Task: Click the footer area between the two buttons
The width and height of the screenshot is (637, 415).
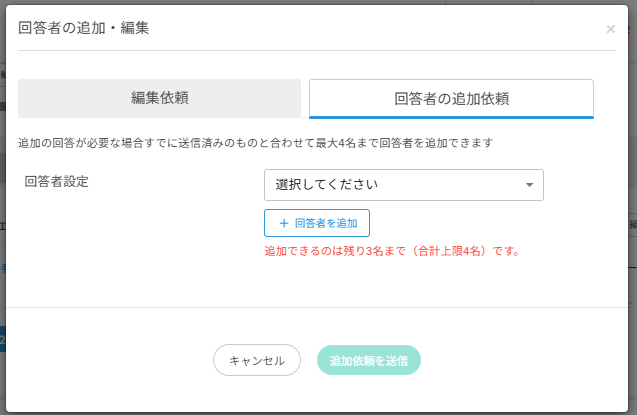Action: (309, 360)
